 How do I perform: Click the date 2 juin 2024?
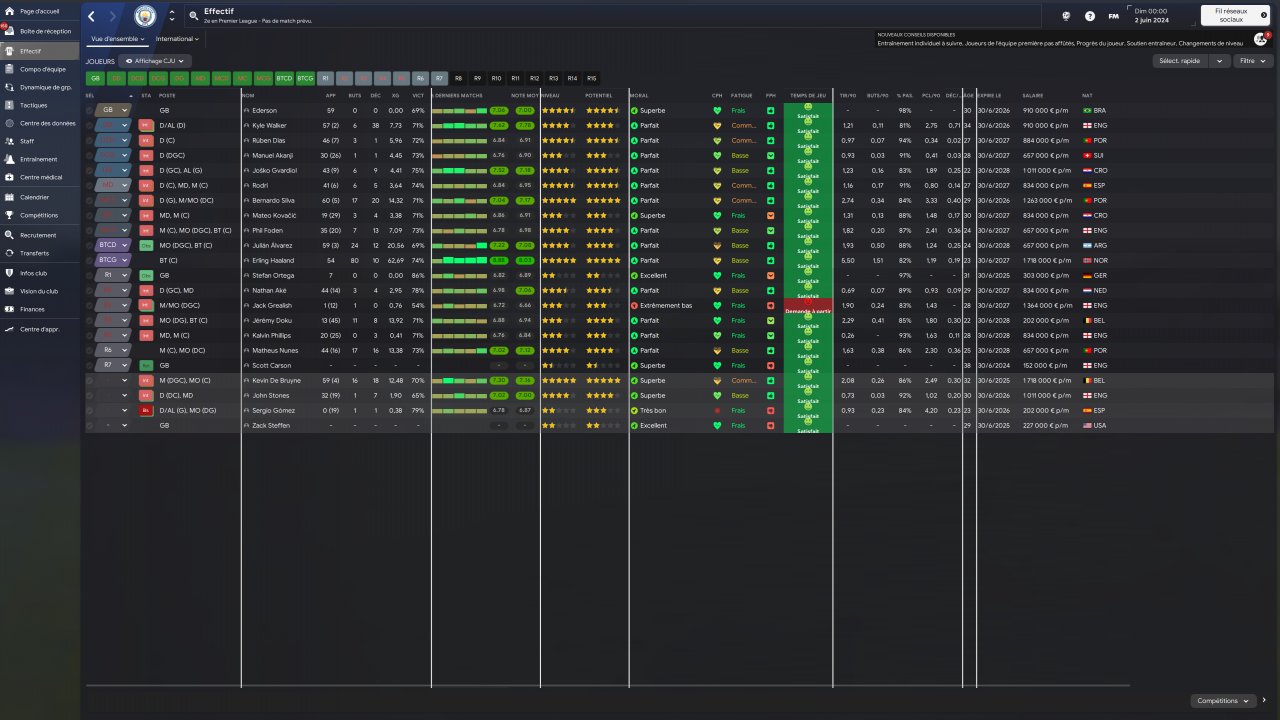(1150, 19)
